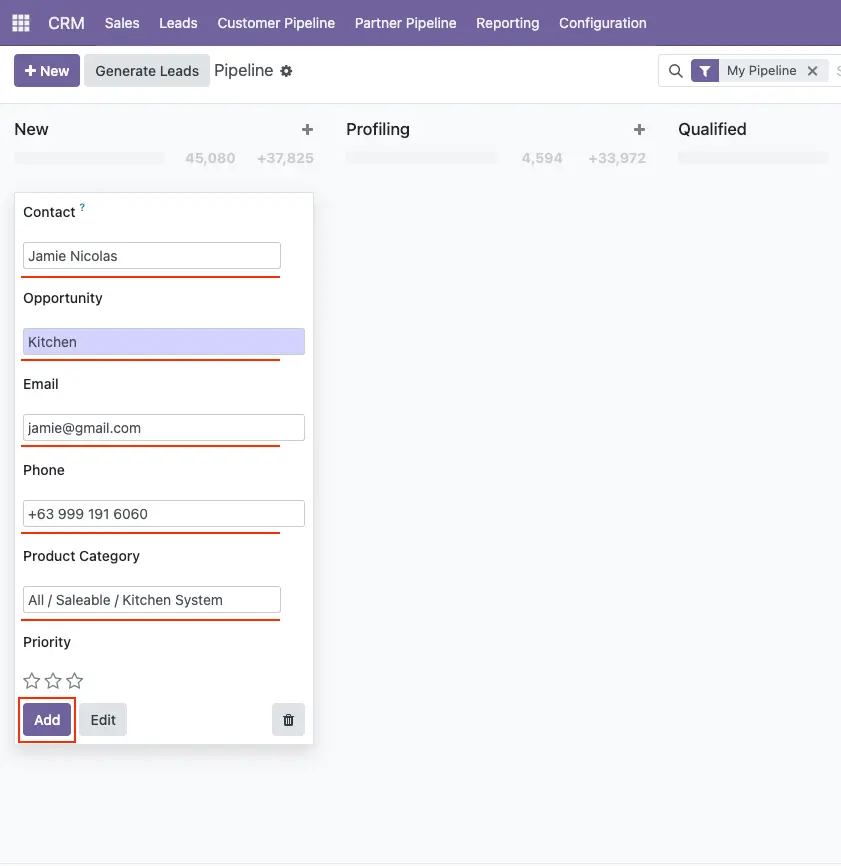
Task: Click the Pipeline settings gear icon
Action: click(x=286, y=71)
